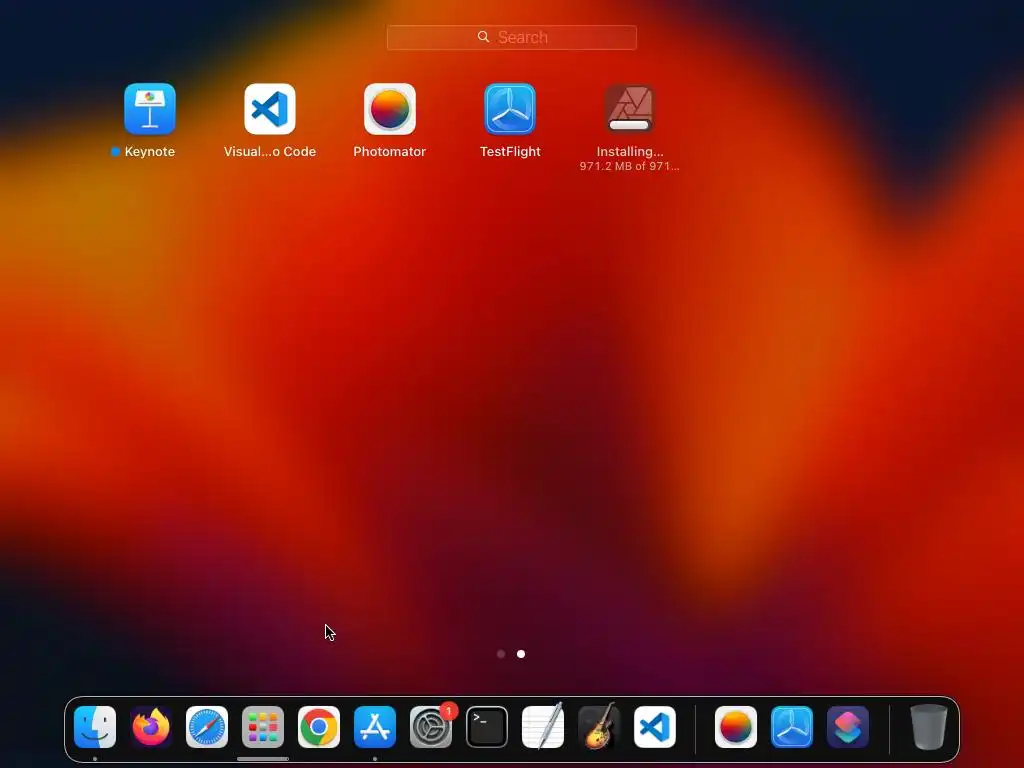The width and height of the screenshot is (1024, 768).
Task: Launch TestFlight from the Launchpad grid
Action: tap(510, 108)
